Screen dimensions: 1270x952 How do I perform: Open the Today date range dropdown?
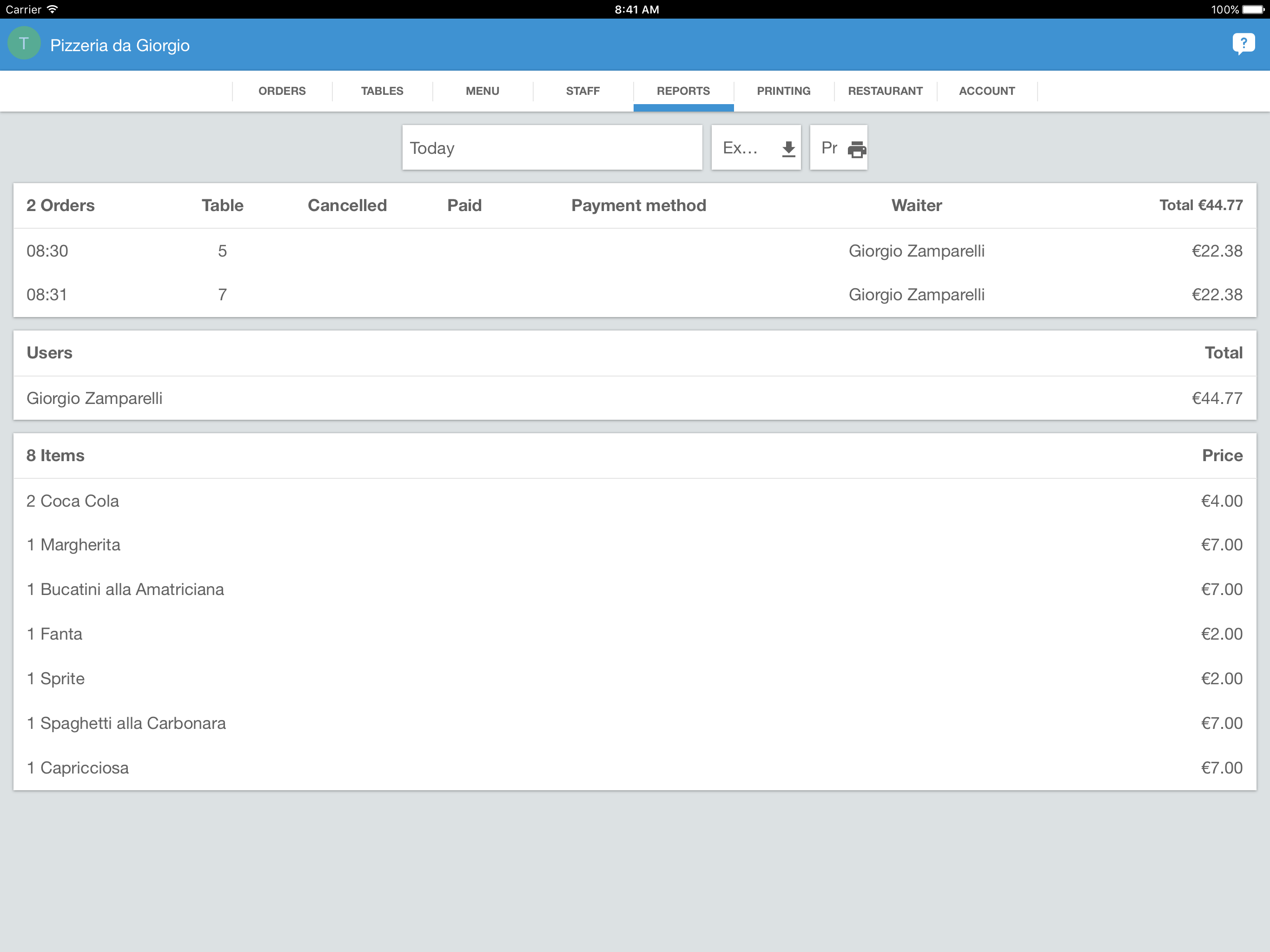click(x=552, y=148)
